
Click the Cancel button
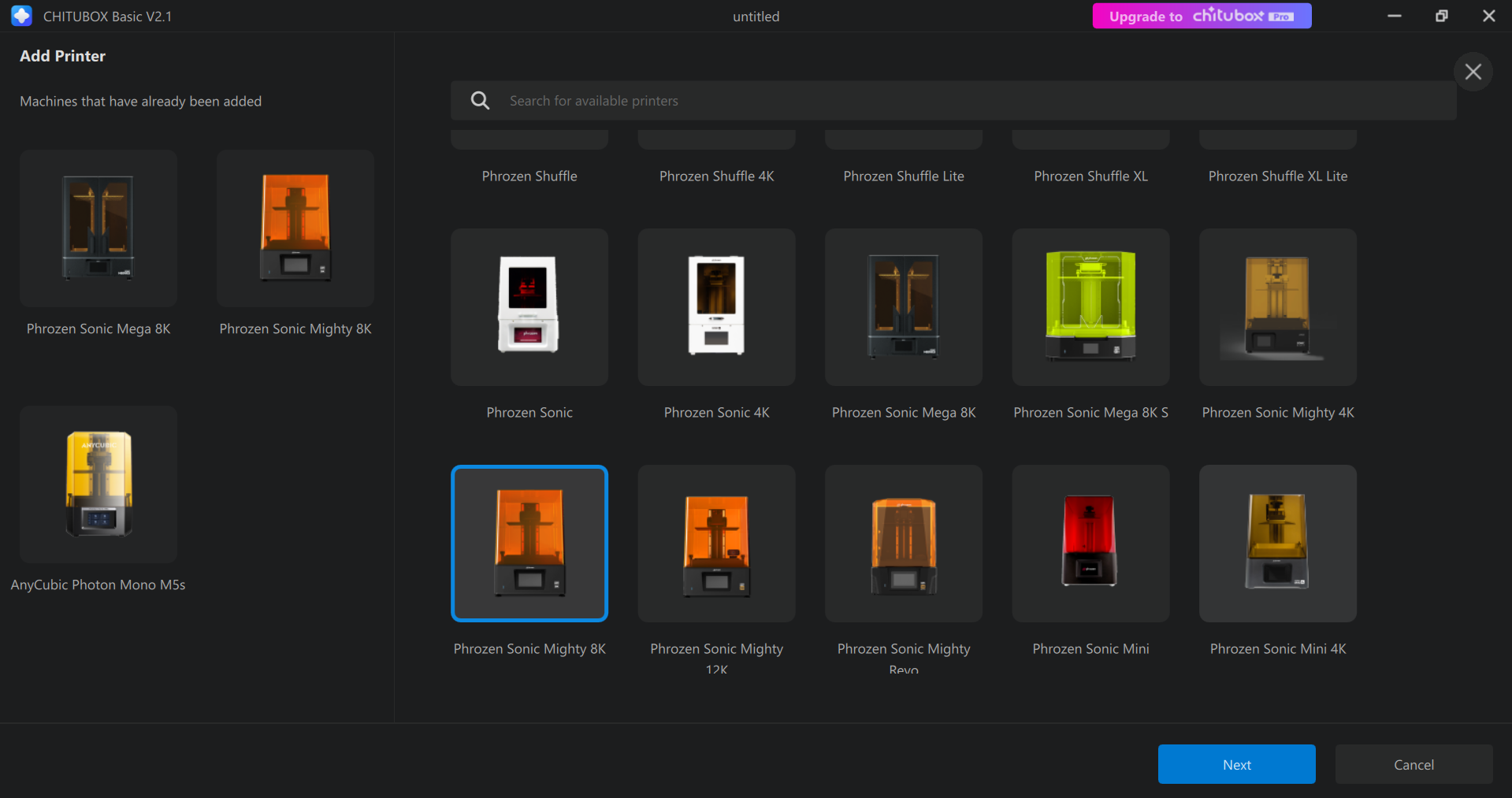(x=1414, y=764)
